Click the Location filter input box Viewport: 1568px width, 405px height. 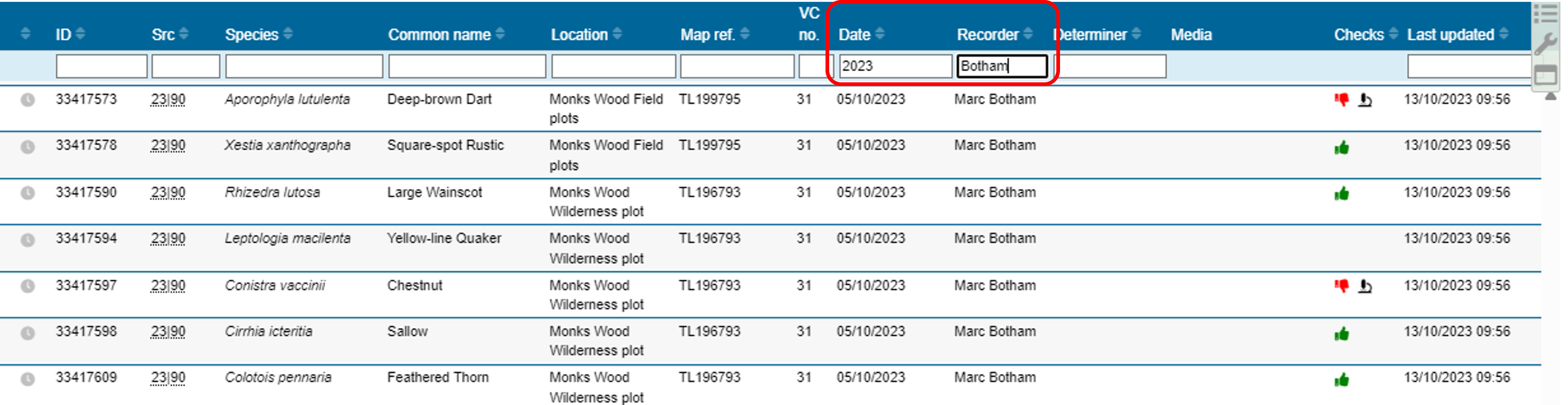614,66
